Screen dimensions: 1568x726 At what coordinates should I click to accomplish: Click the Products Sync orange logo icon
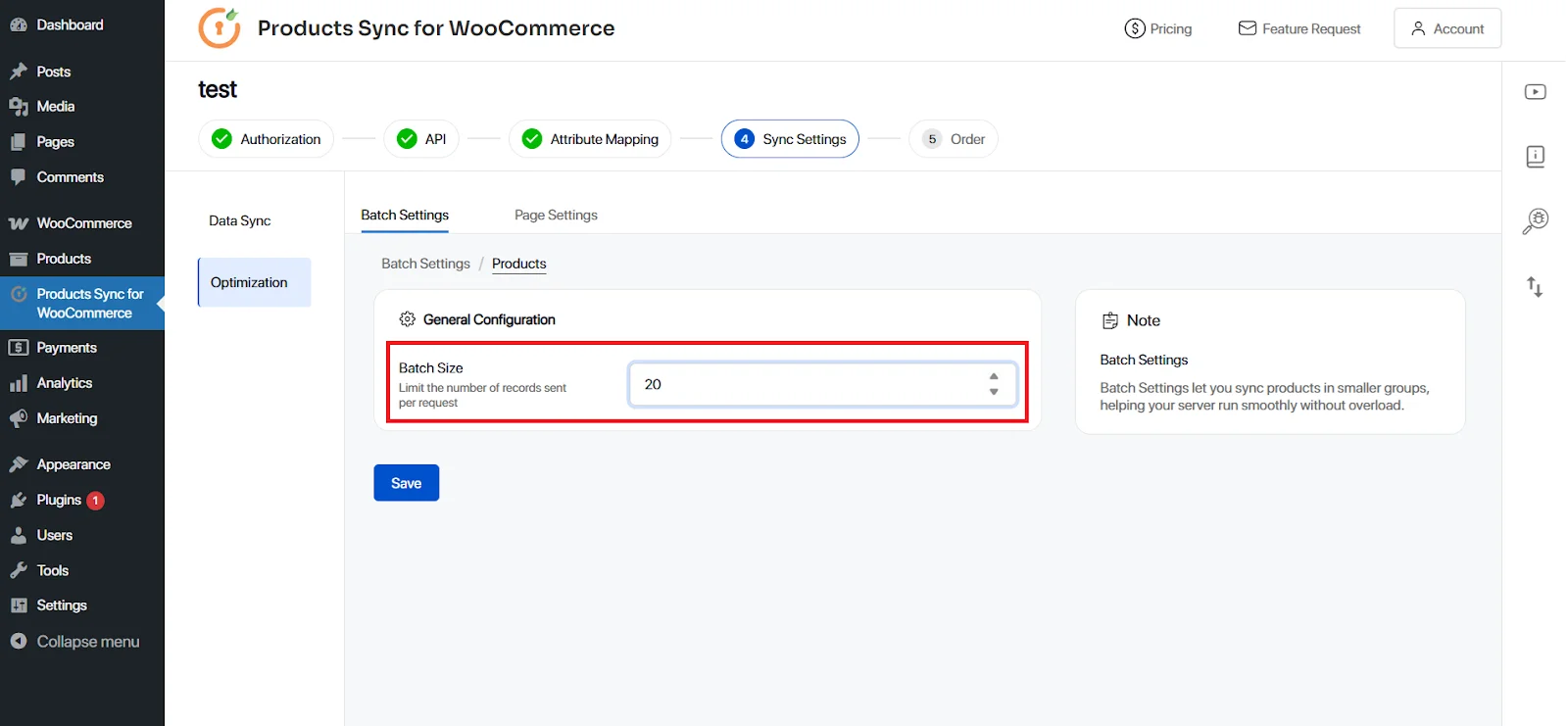point(220,27)
